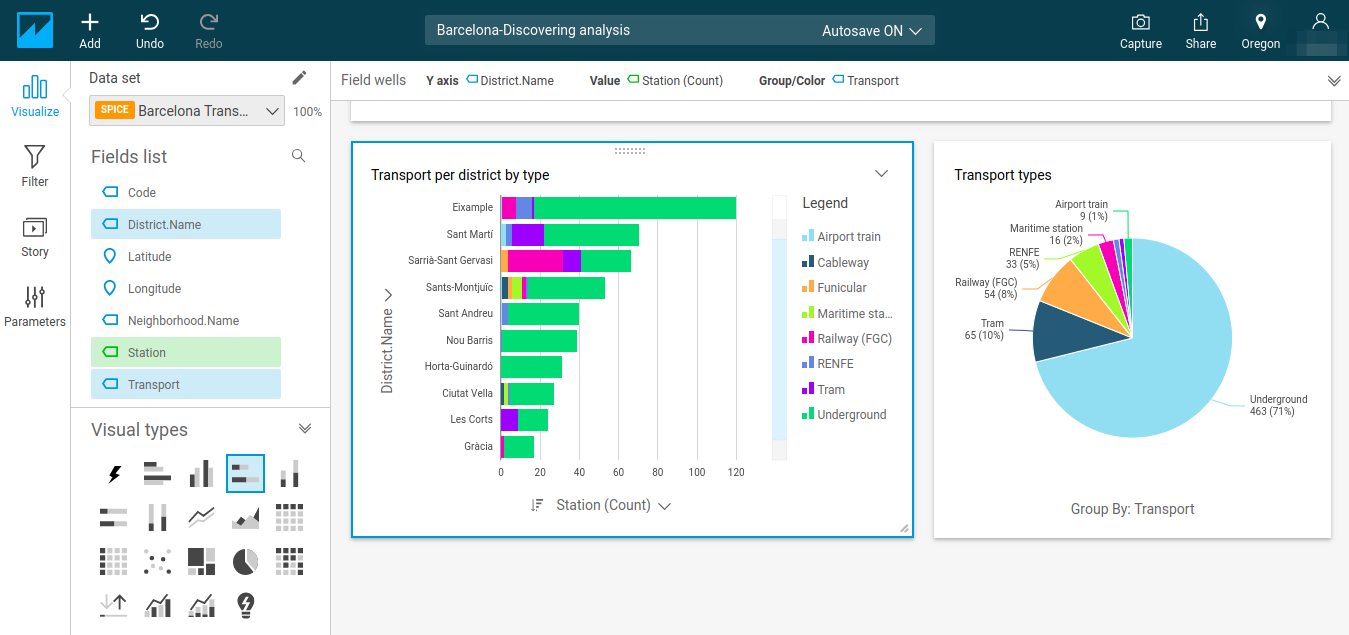Collapse the Visual types panel
Screen dimensions: 1349x635
pyautogui.click(x=305, y=428)
